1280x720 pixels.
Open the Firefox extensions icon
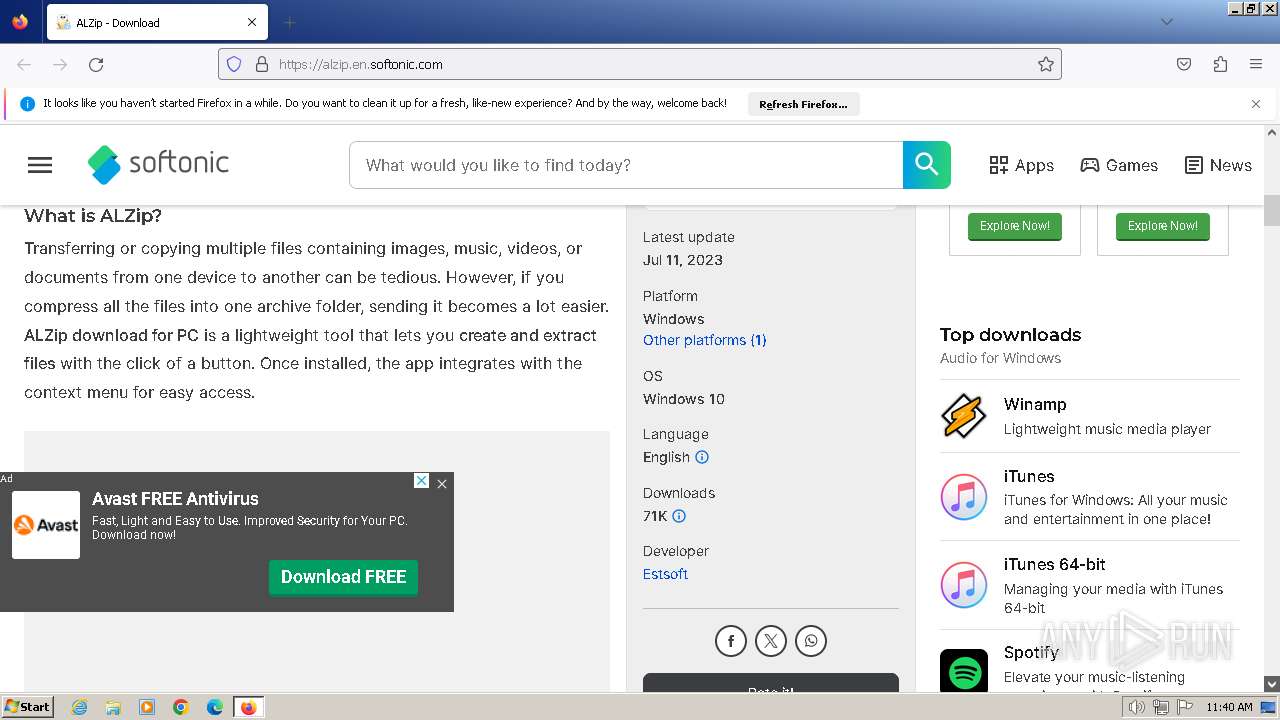(x=1220, y=64)
